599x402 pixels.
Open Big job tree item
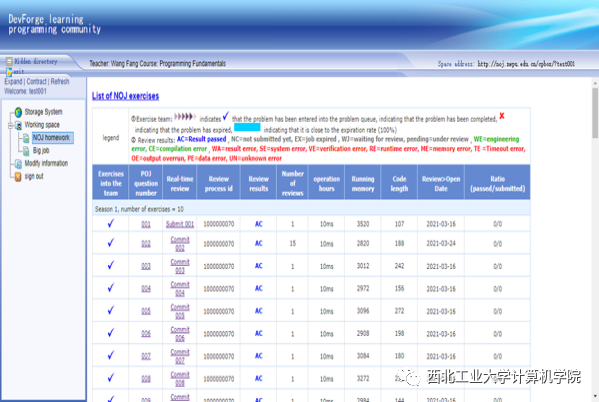[x=41, y=151]
